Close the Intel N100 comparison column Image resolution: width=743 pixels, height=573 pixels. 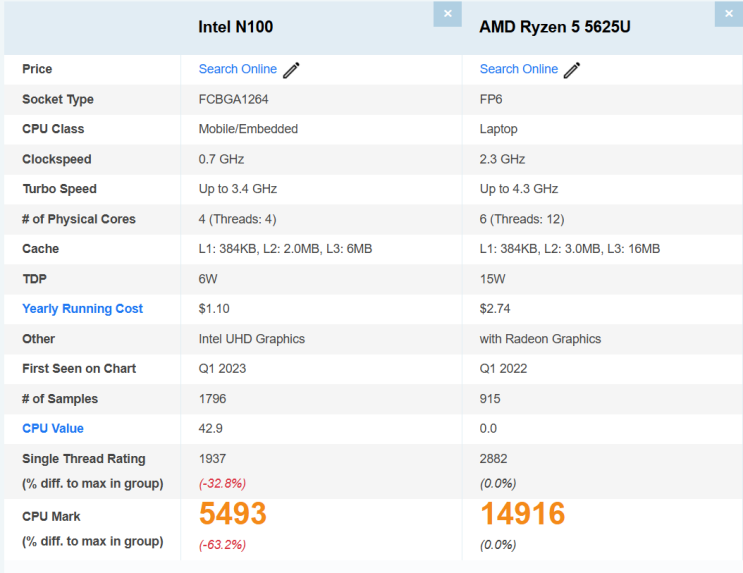[447, 14]
